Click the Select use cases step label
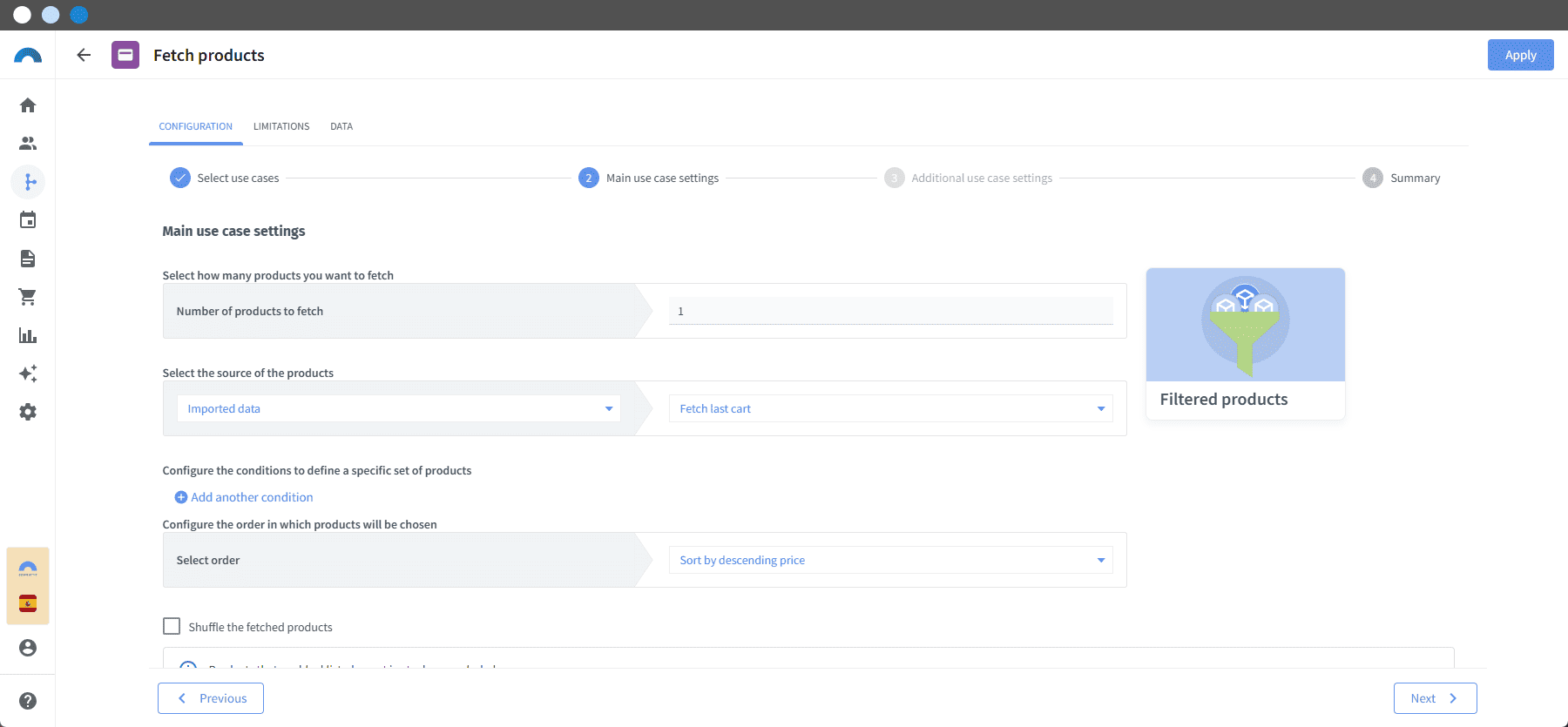 (238, 178)
